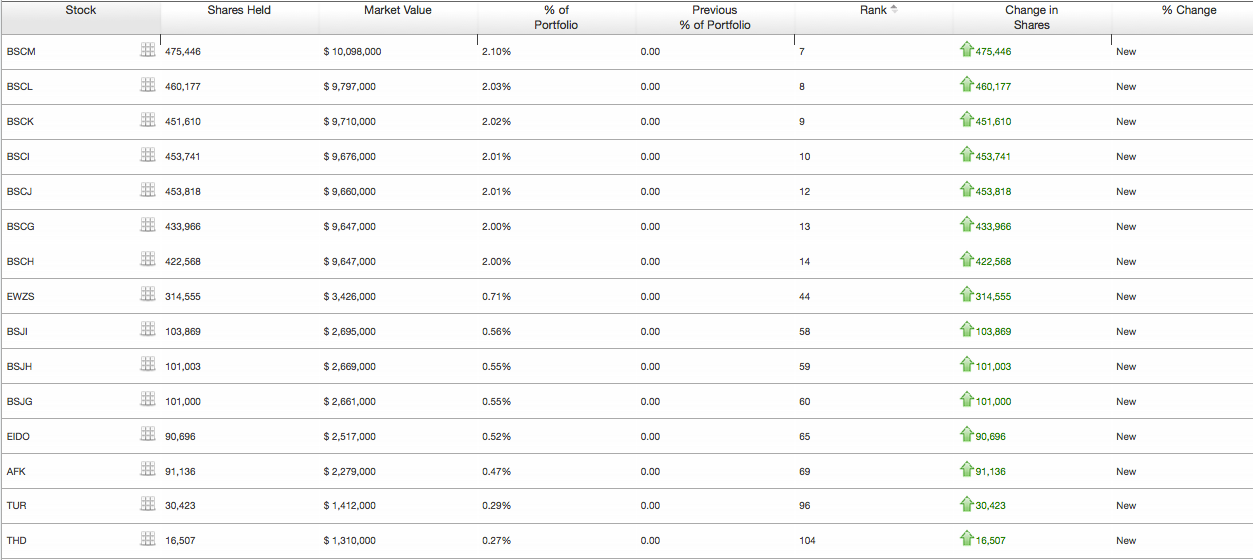
Task: Select the grid icon next to EWZS
Action: [147, 295]
